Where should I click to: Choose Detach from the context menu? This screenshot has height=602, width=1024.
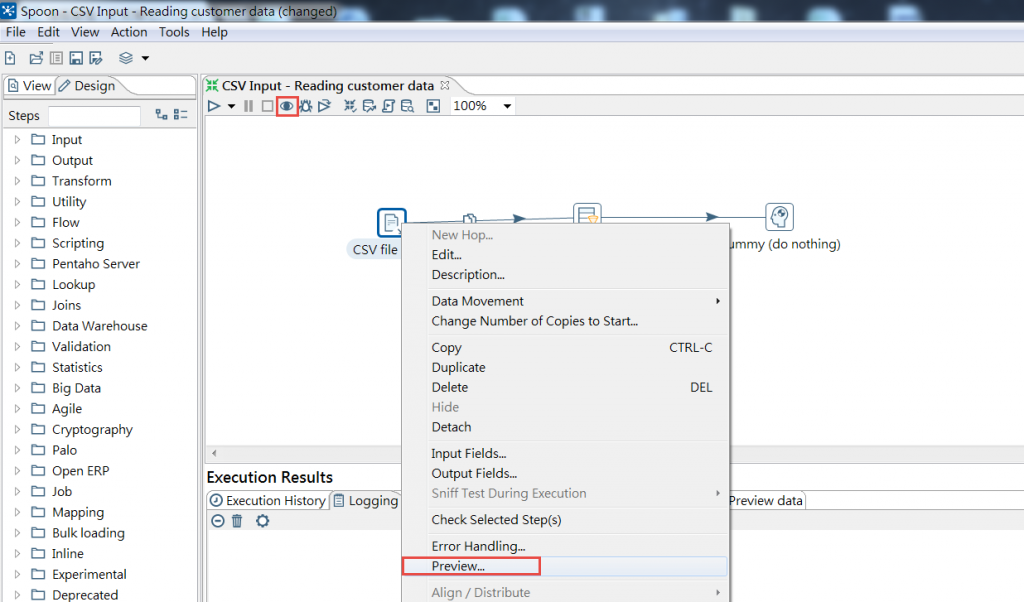coord(565,427)
